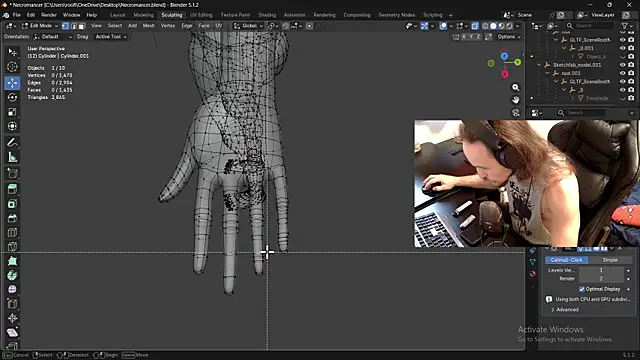This screenshot has width=640, height=360.
Task: Open the Global transform orientation dropdown
Action: [248, 26]
